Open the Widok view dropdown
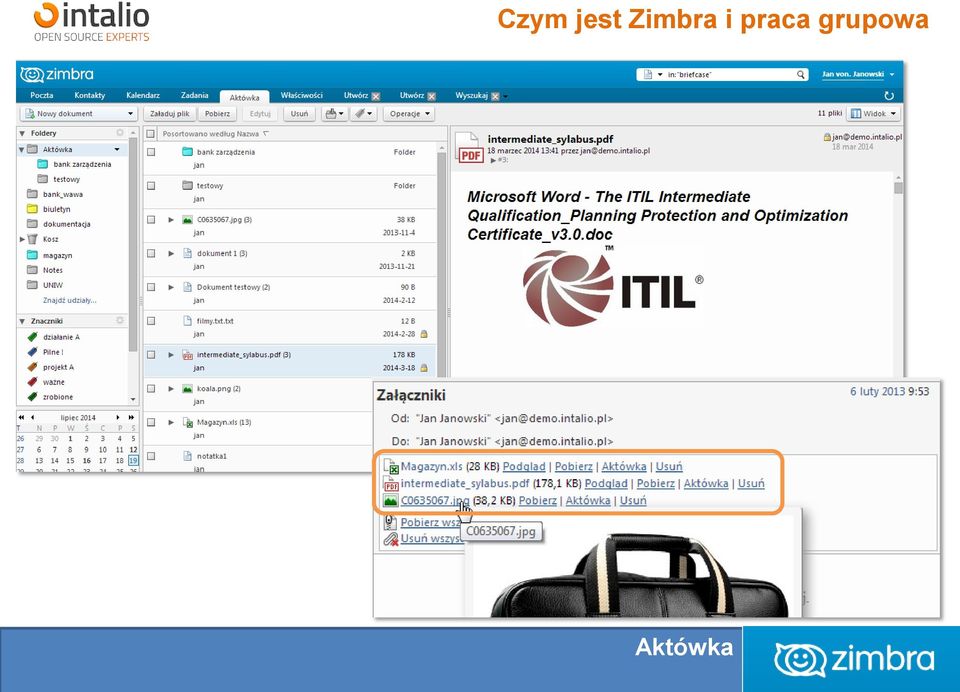Viewport: 960px width, 692px height. pyautogui.click(x=874, y=113)
